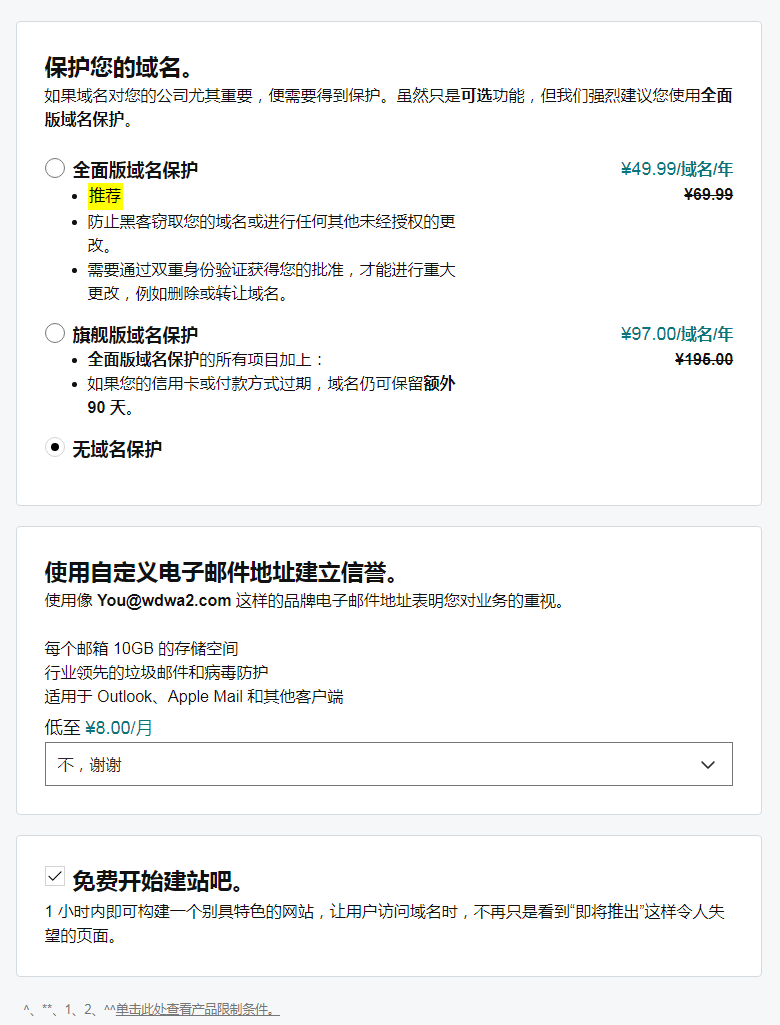Click the "¥97.00/域名/年" price text
The image size is (780, 1025).
[x=676, y=334]
